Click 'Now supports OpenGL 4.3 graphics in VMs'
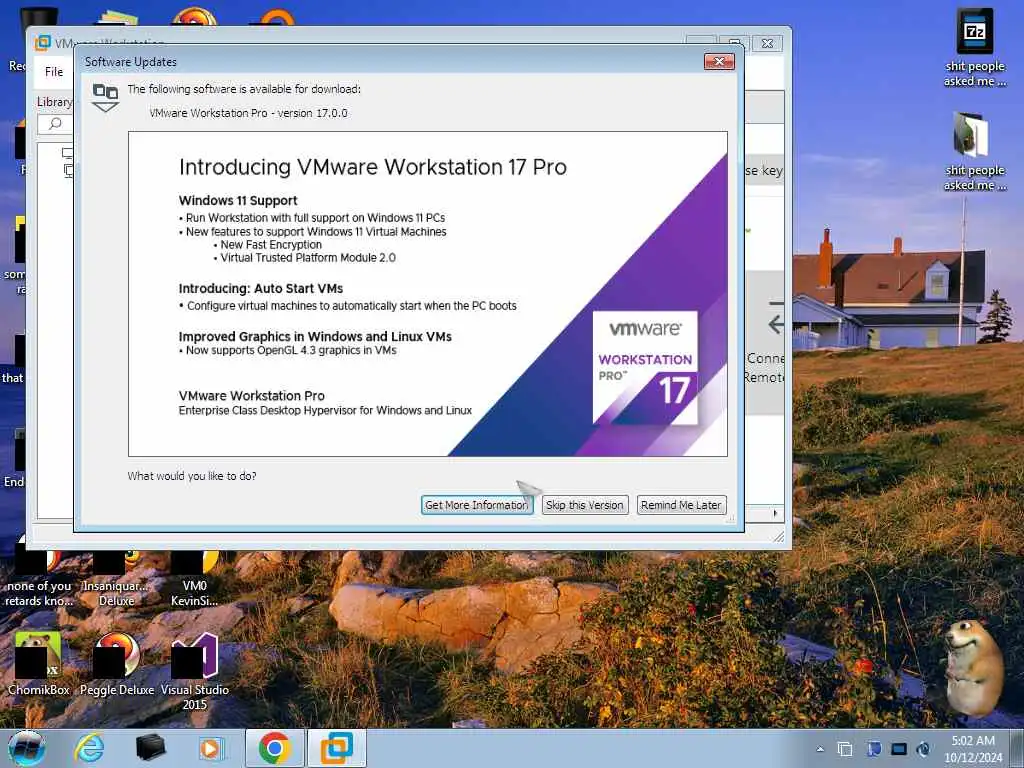The height and width of the screenshot is (768, 1024). tap(291, 350)
